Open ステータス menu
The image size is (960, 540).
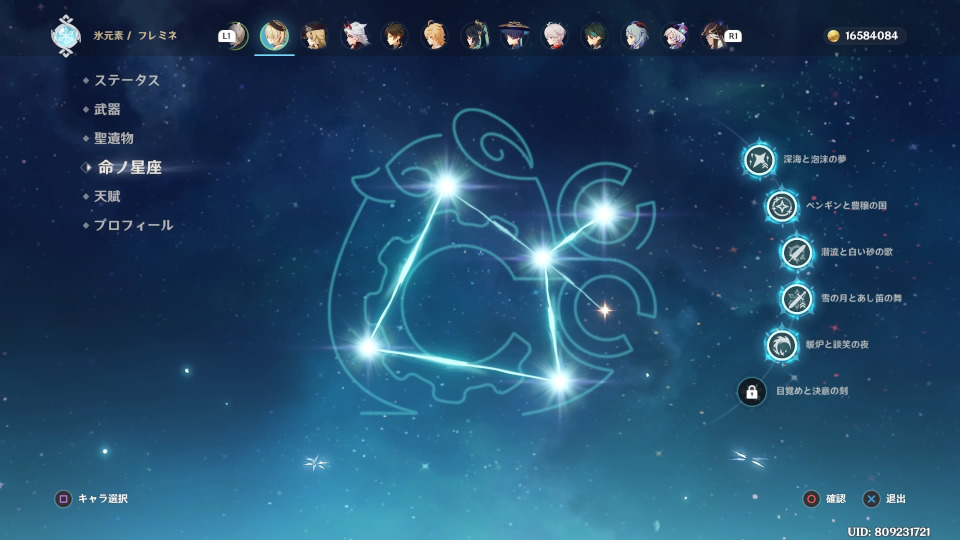[127, 80]
